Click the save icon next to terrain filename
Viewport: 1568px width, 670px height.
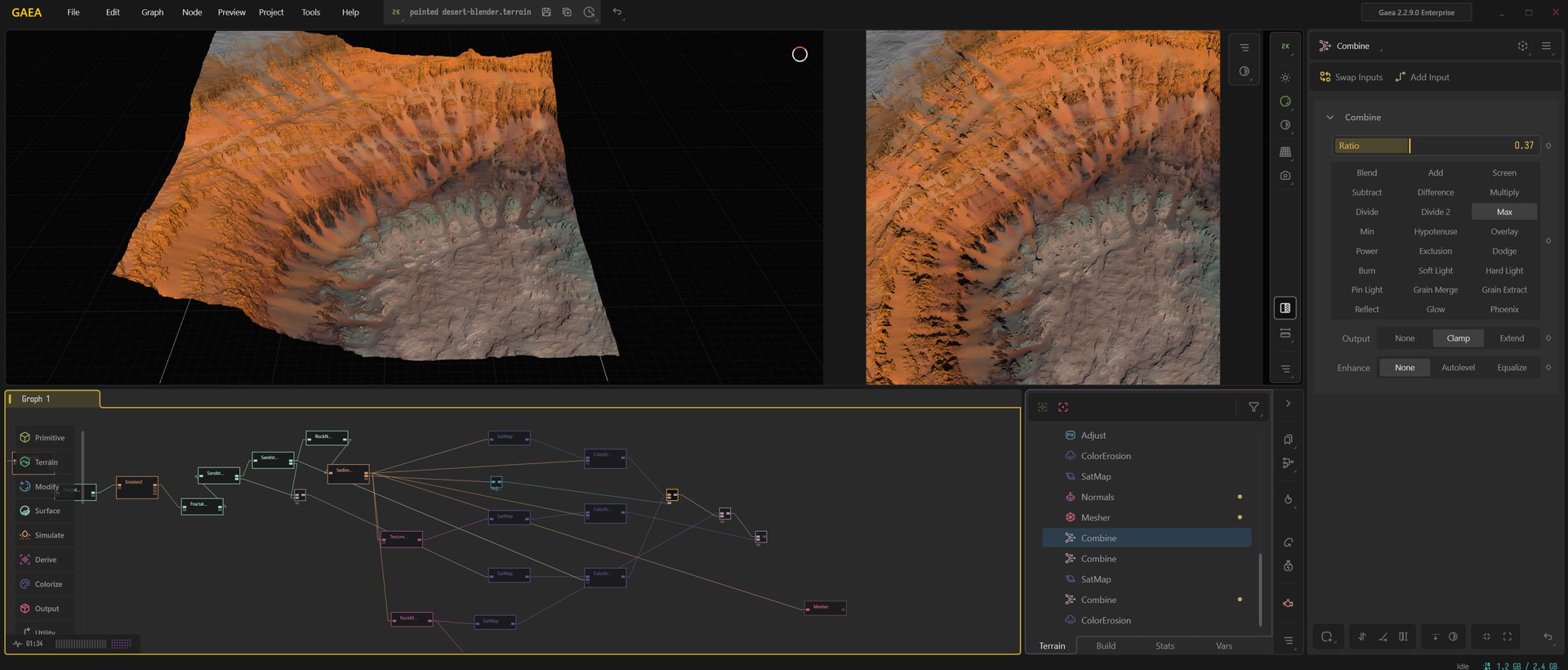[546, 12]
